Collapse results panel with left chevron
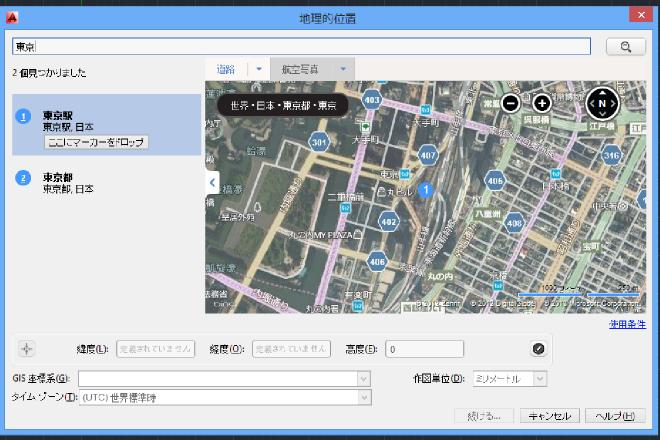Image resolution: width=660 pixels, height=440 pixels. [x=213, y=182]
